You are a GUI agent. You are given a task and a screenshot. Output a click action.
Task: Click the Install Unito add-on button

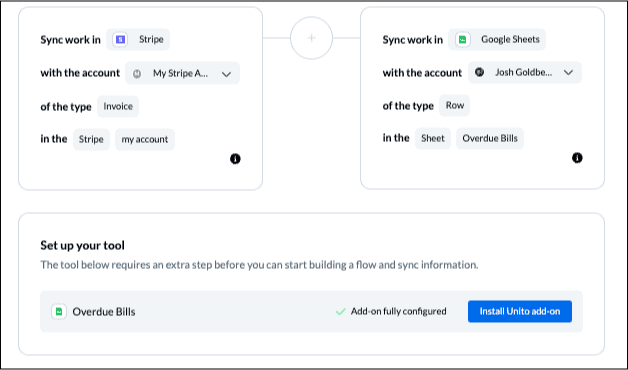pos(520,312)
